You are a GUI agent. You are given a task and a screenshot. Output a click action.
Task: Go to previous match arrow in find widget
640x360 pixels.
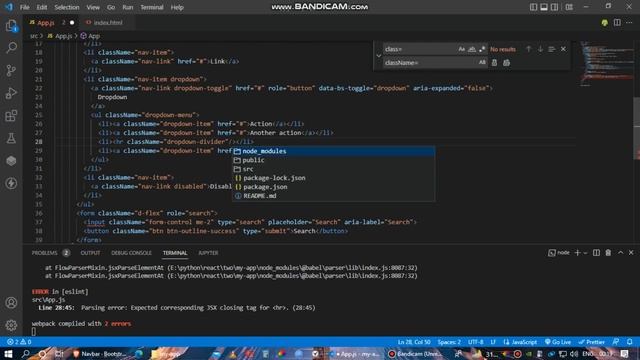coord(529,49)
